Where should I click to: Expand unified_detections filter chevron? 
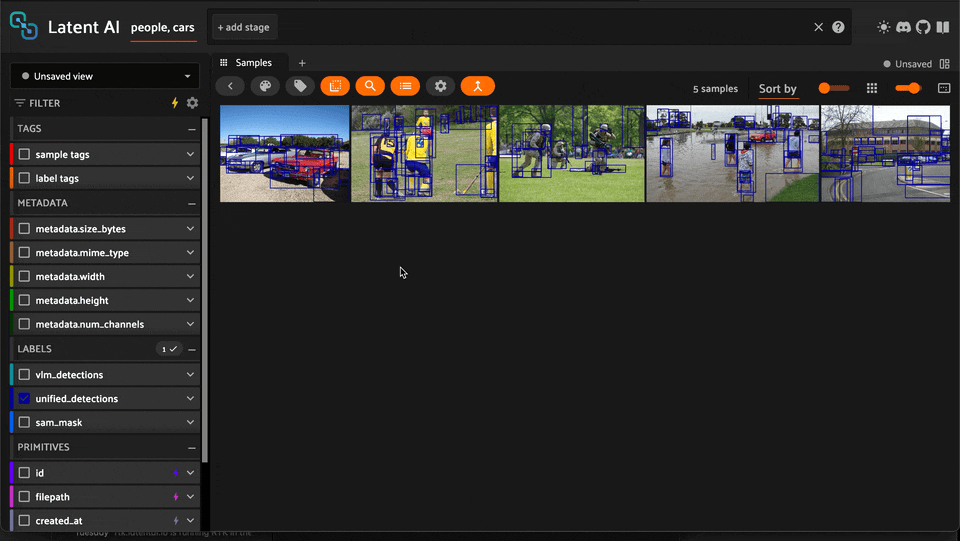coord(190,398)
